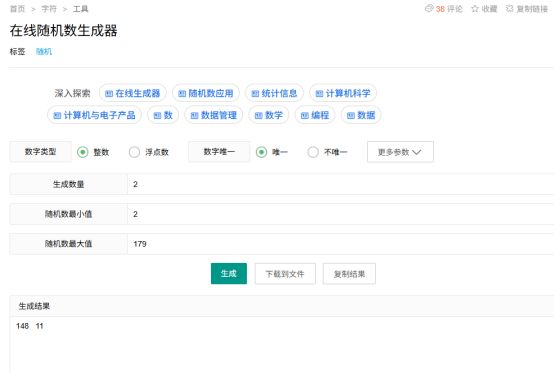This screenshot has height=374, width=554.
Task: Select the 整数 radio button
Action: (83, 152)
